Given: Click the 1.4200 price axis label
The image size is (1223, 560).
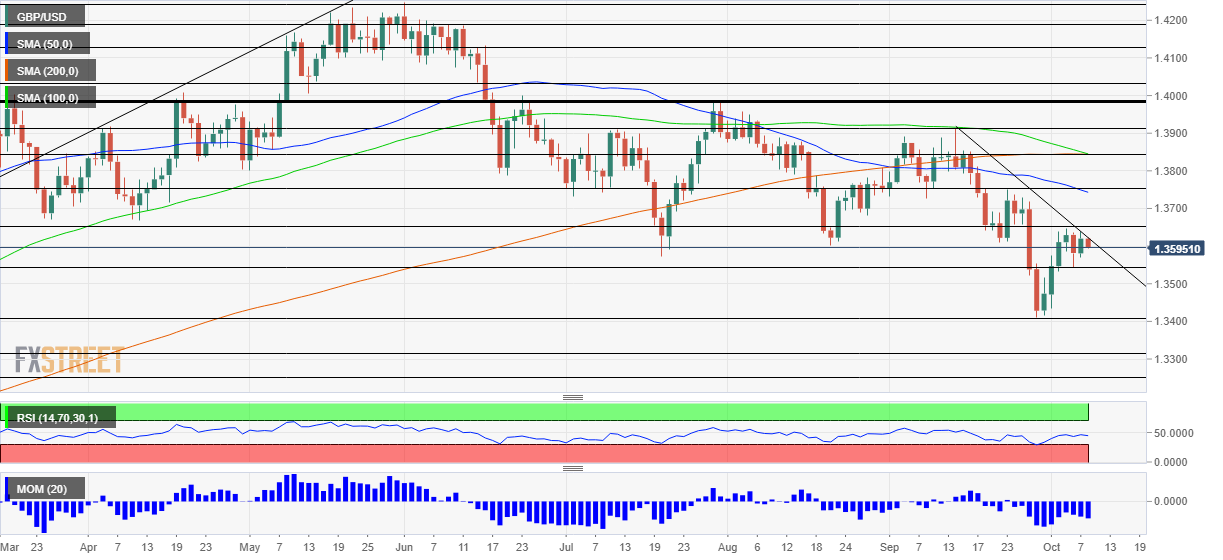Looking at the screenshot, I should (x=1170, y=20).
